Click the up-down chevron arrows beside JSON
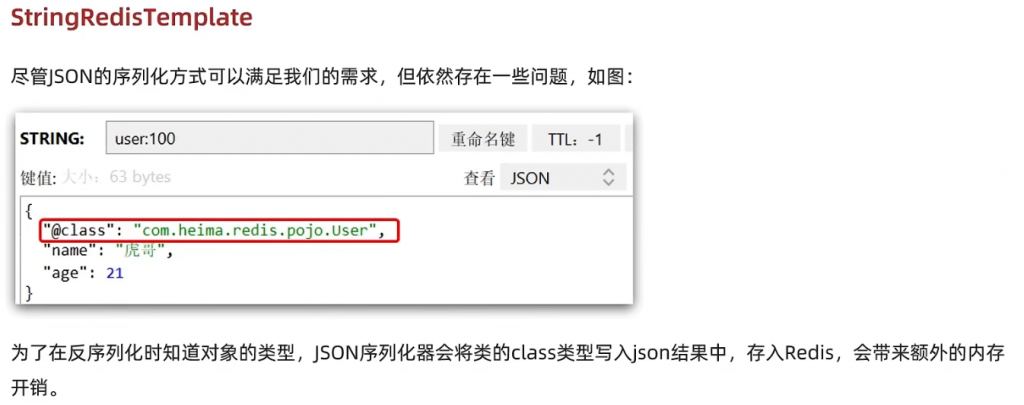 [608, 177]
